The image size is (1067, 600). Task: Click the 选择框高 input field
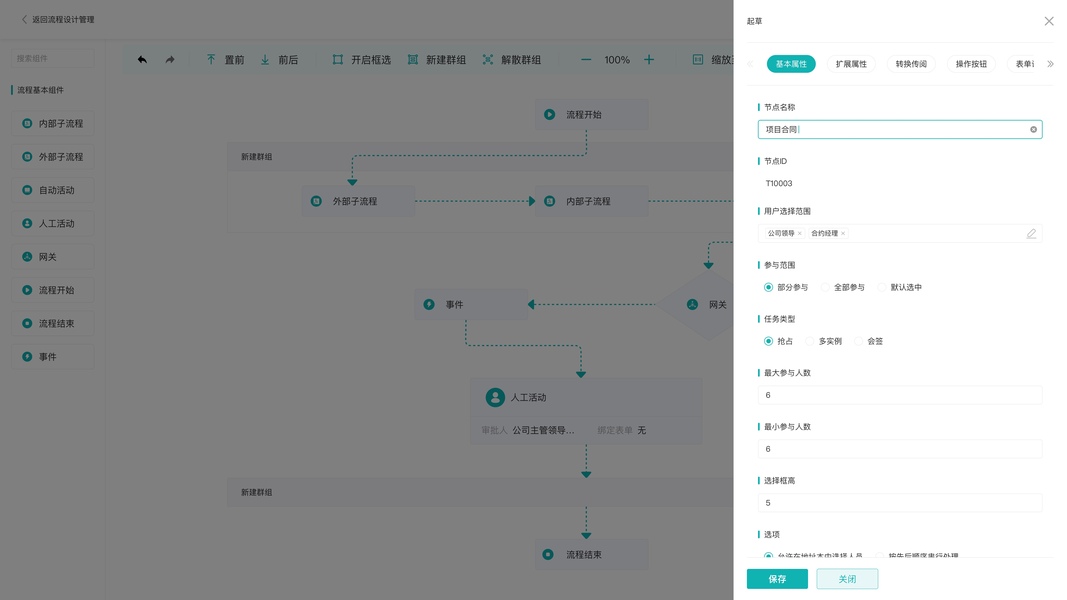coord(900,503)
